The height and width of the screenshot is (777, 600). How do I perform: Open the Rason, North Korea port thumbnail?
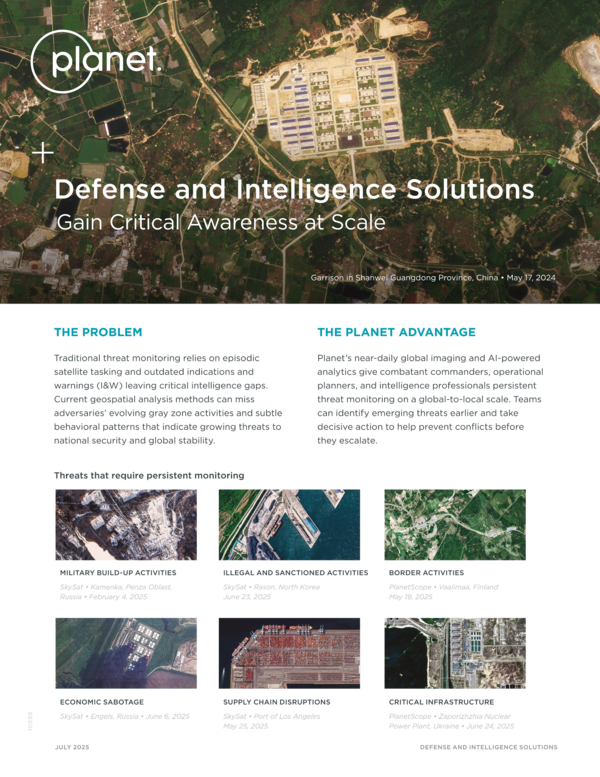289,525
